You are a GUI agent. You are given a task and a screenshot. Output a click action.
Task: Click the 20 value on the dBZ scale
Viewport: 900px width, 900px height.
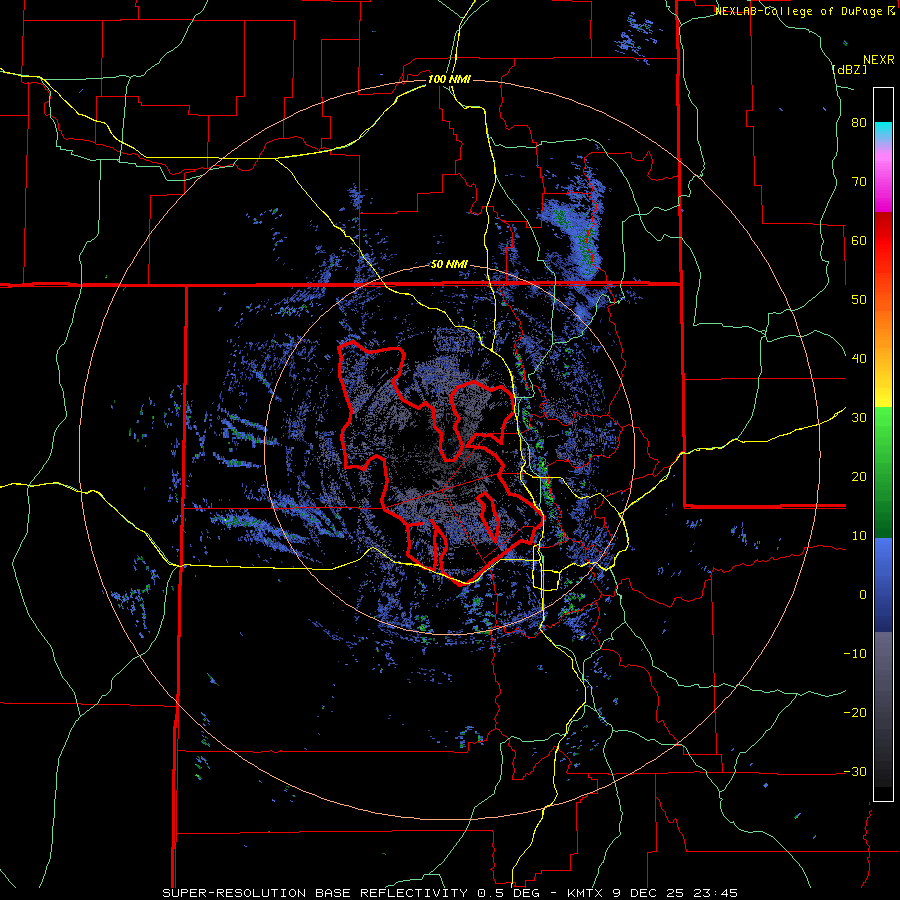click(859, 477)
